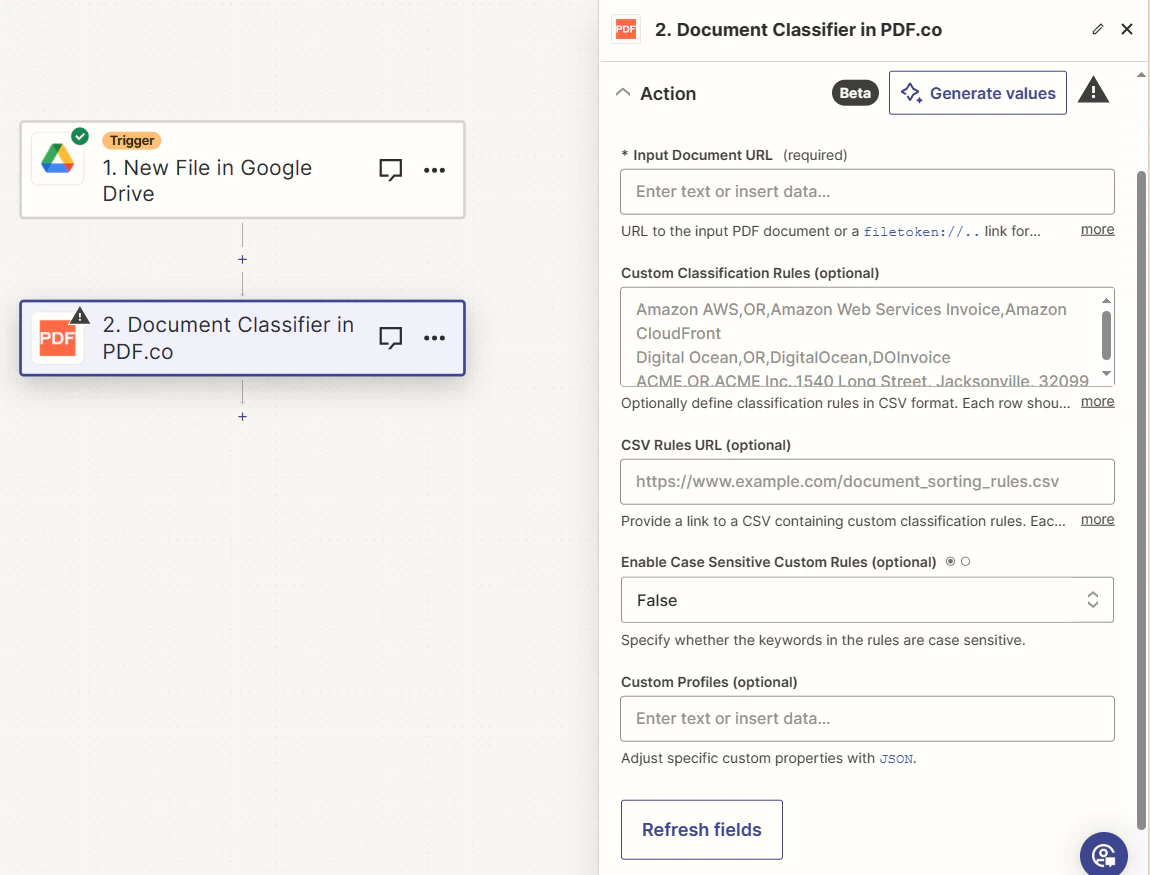Click scroll-down arrow in Classification Rules box
This screenshot has width=1150, height=875.
point(1106,373)
